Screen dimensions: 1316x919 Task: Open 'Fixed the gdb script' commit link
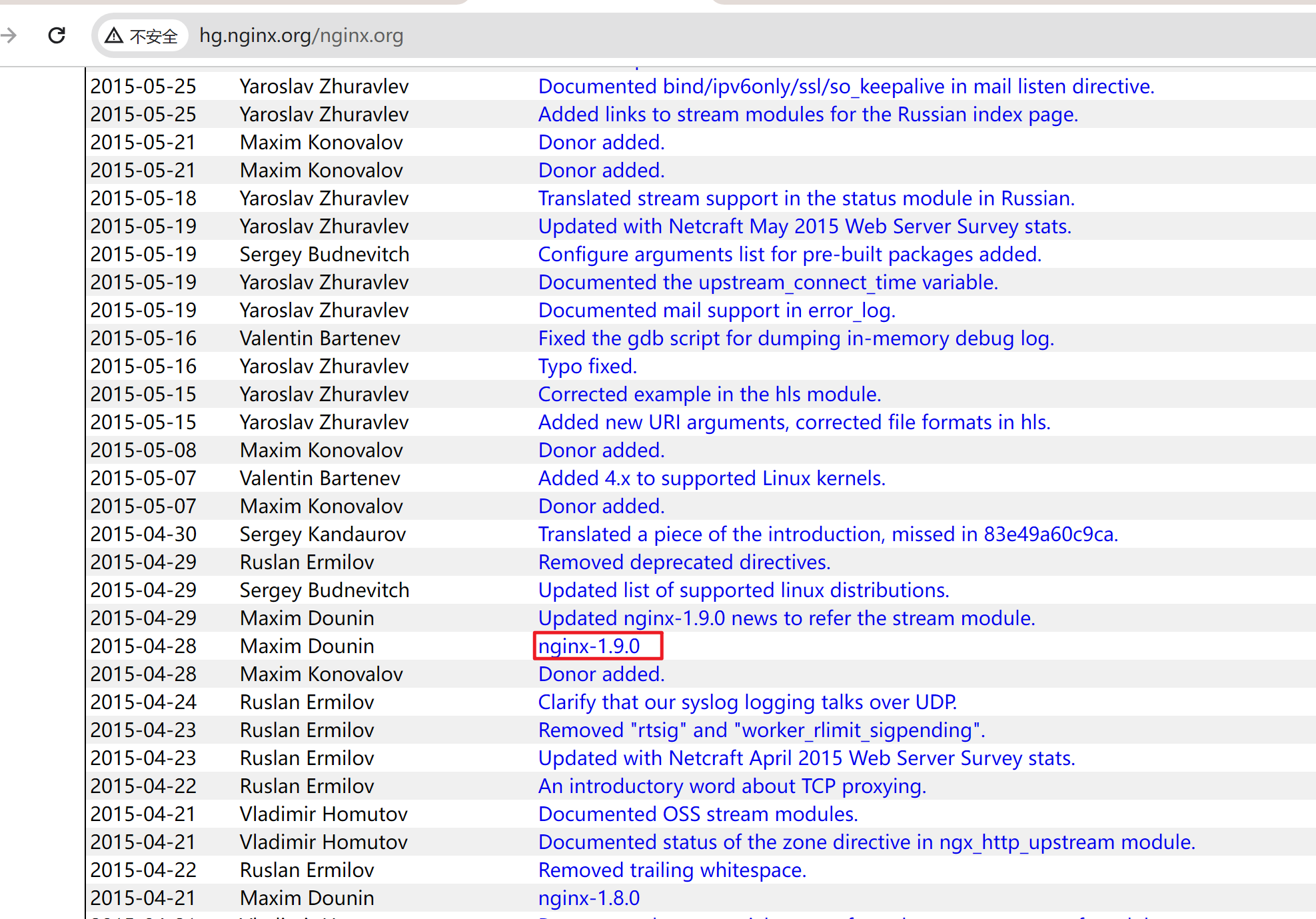click(796, 338)
